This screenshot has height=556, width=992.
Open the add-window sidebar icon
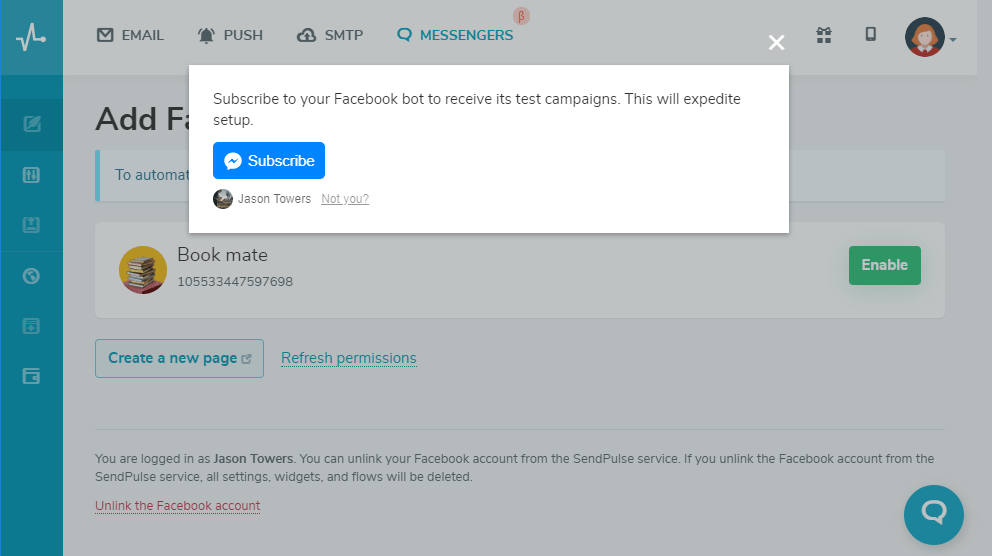(31, 326)
